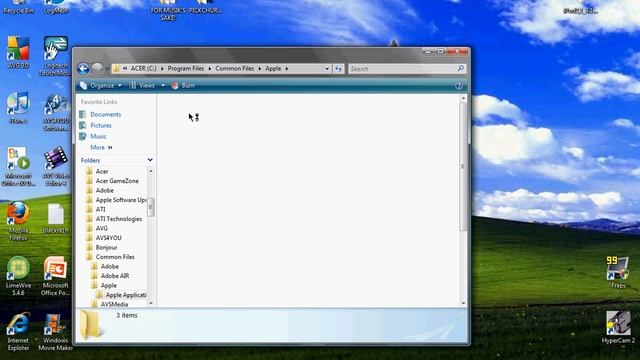640x360 pixels.
Task: Click the Music favorite link icon
Action: 83,136
